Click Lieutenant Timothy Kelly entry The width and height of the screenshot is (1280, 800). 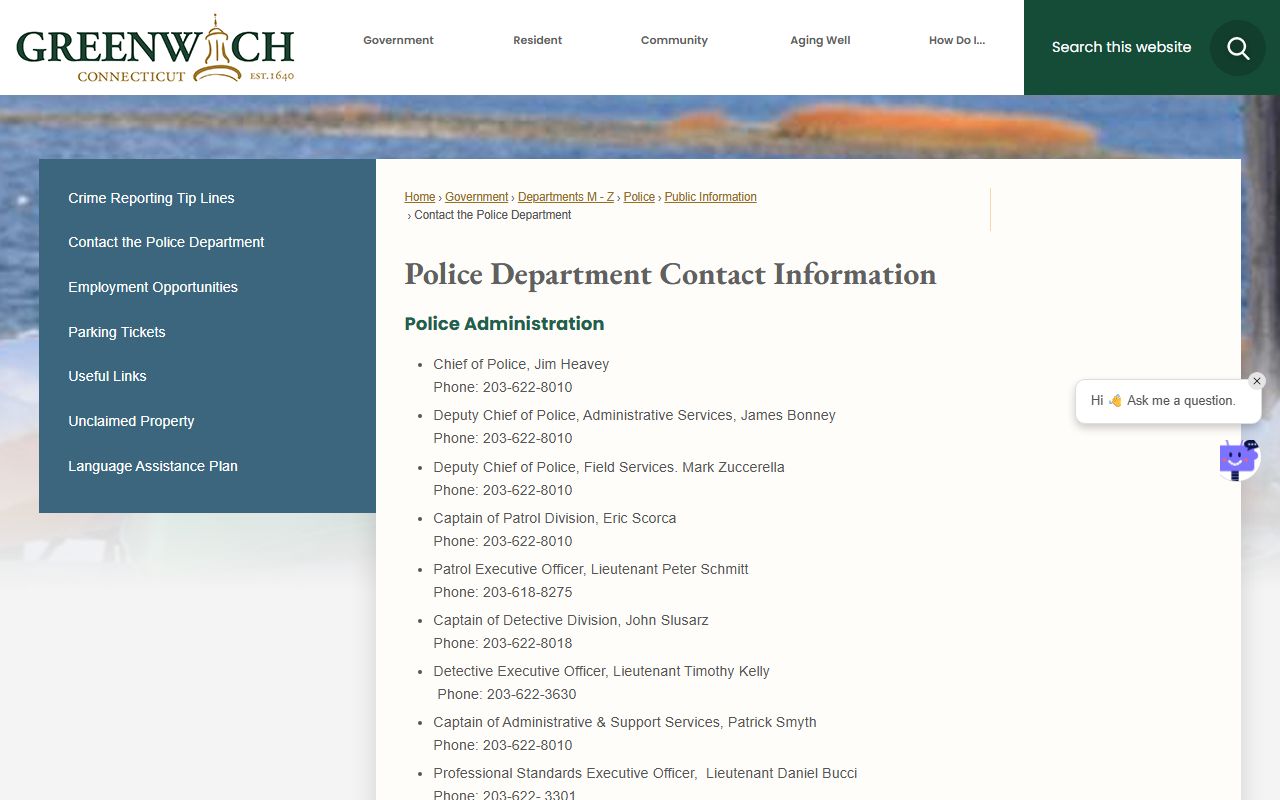[x=601, y=671]
